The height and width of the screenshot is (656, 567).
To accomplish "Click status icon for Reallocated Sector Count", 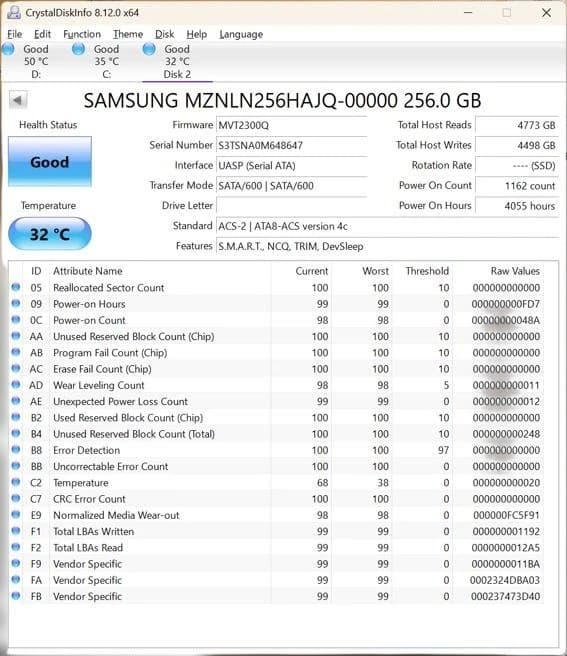I will pyautogui.click(x=15, y=287).
